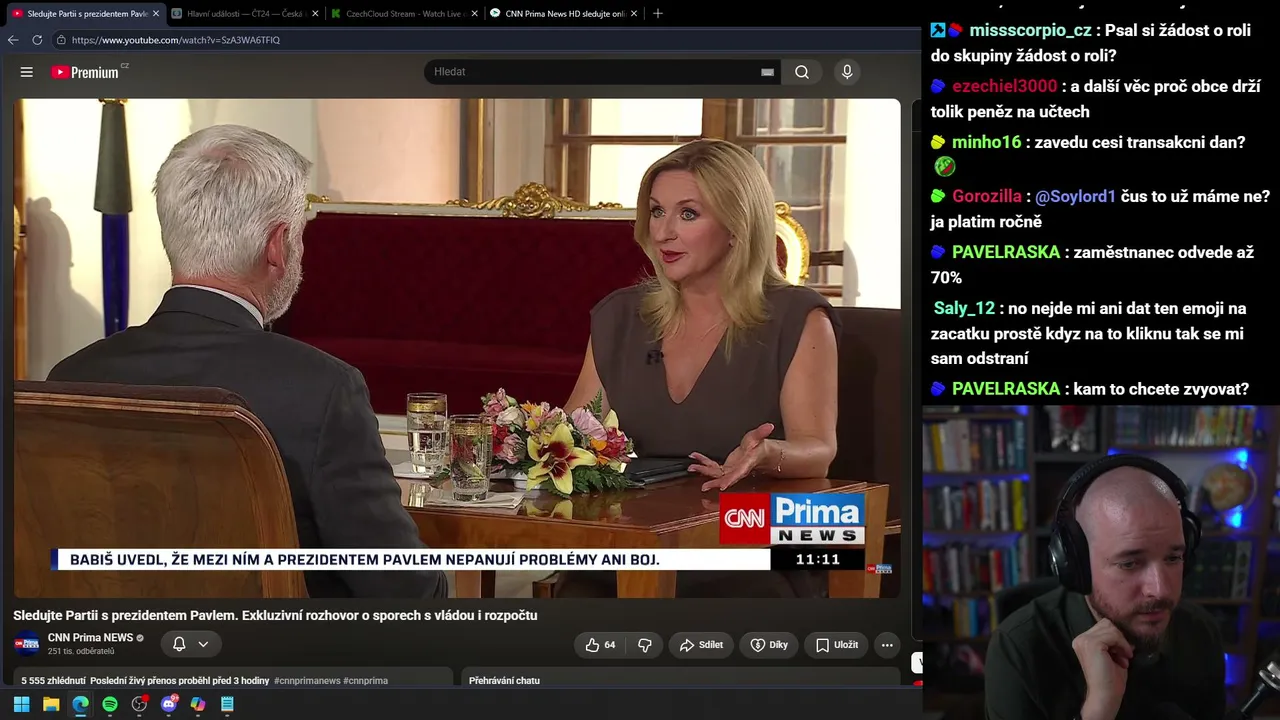
Task: Open more actions three-dot menu
Action: tap(887, 645)
